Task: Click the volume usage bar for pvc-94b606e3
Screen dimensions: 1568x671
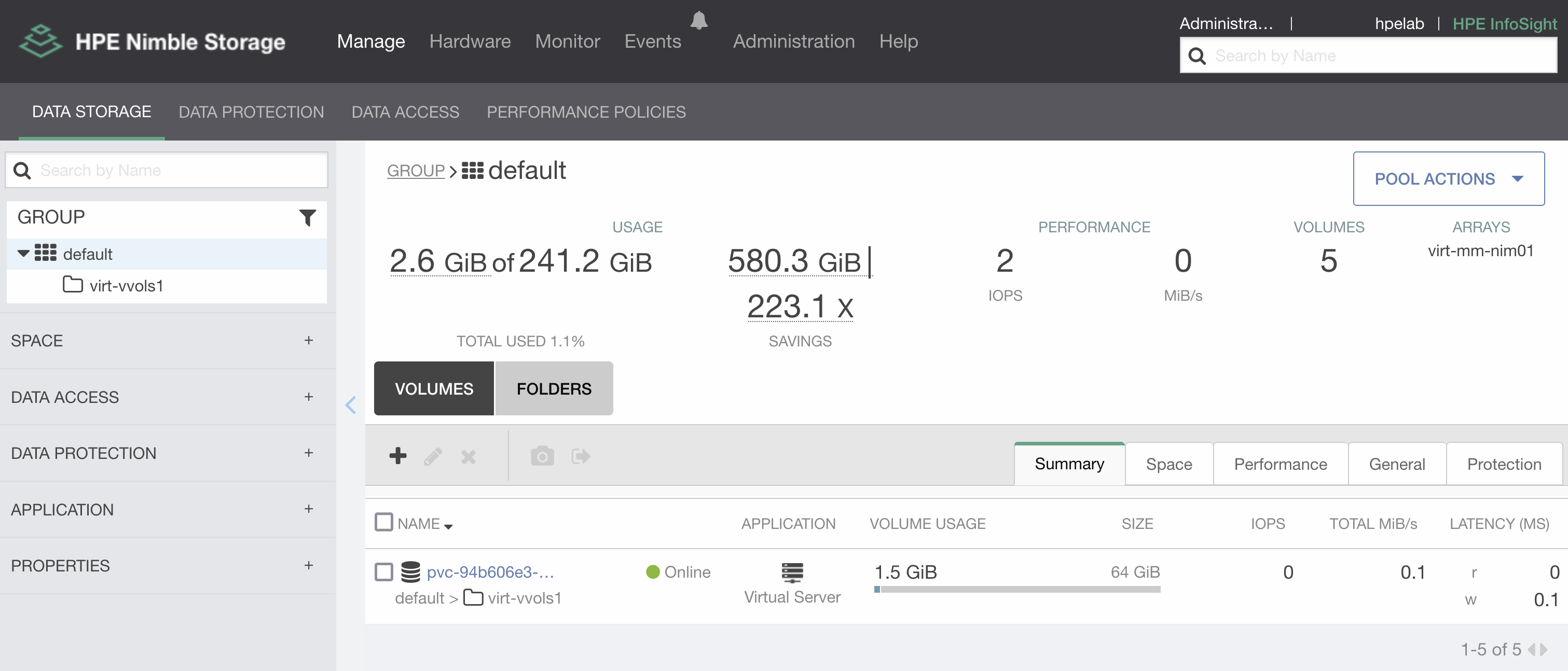Action: [1017, 589]
